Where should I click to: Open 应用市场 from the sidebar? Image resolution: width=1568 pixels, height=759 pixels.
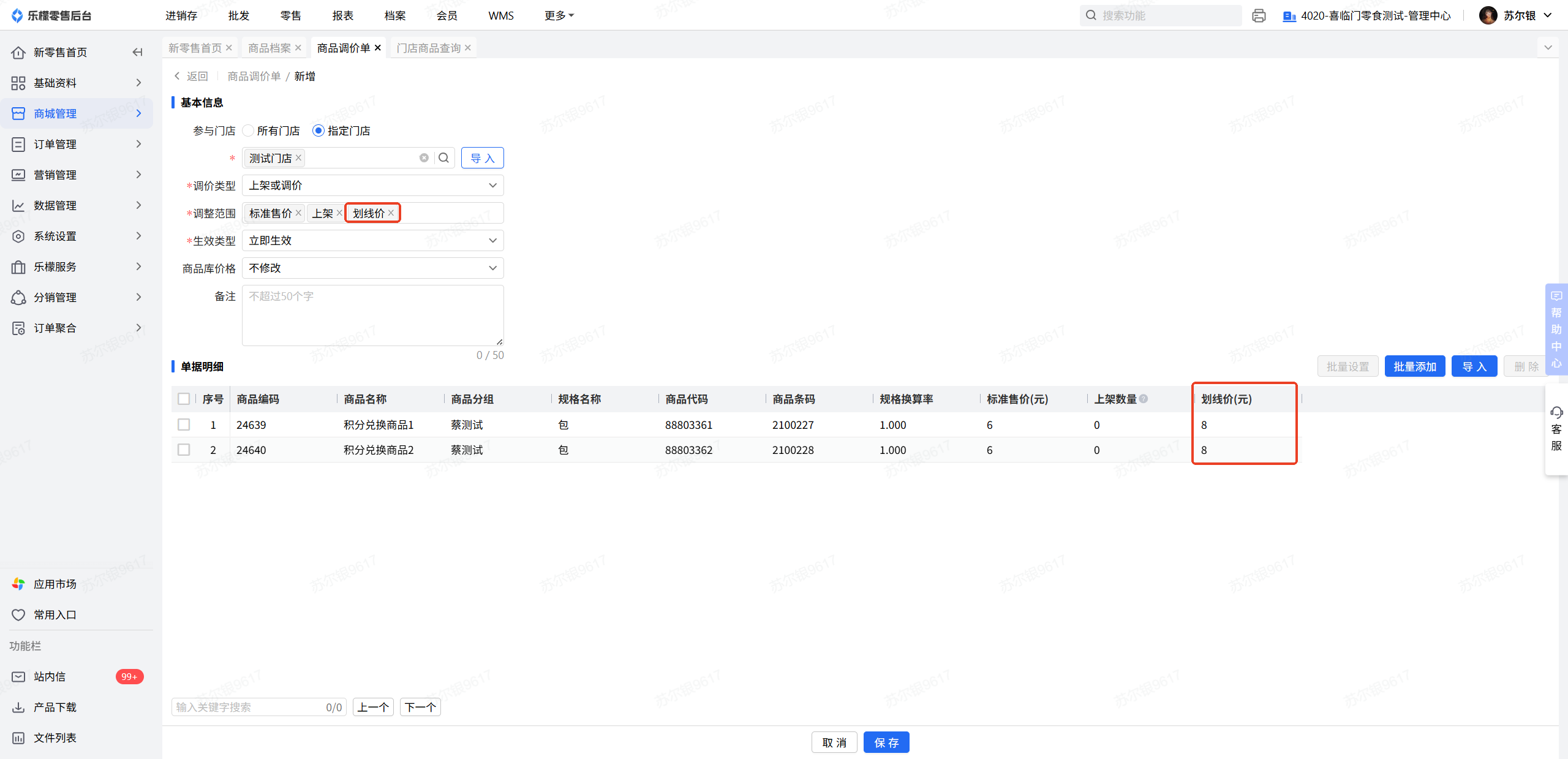(x=55, y=584)
